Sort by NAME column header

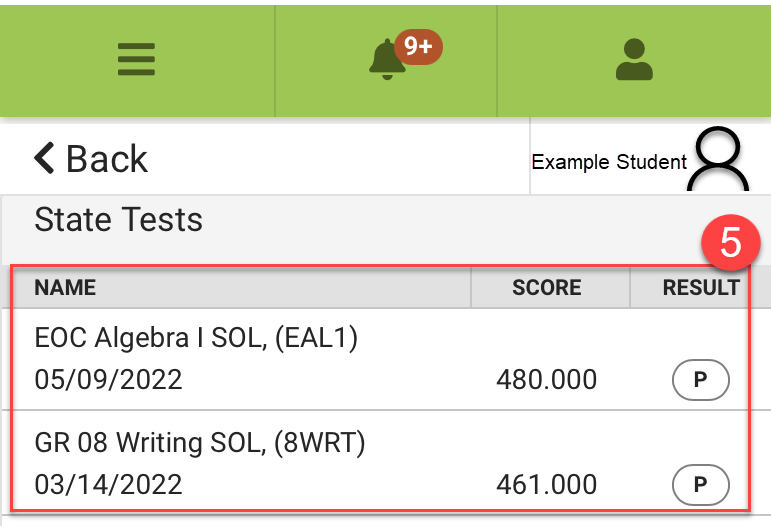(x=65, y=288)
